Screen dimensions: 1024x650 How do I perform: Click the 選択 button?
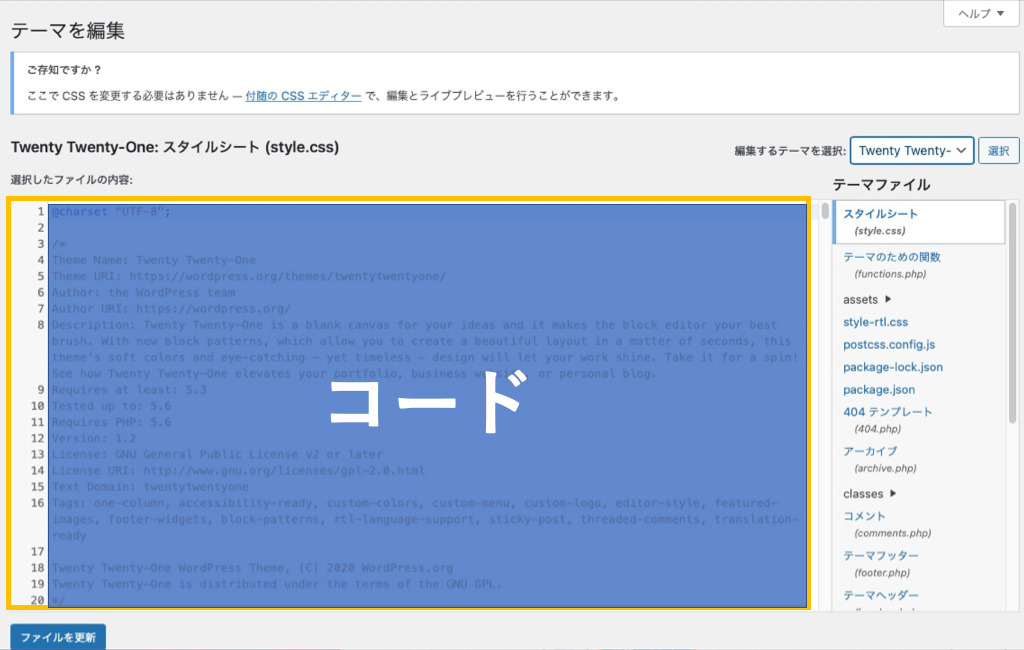pos(999,151)
